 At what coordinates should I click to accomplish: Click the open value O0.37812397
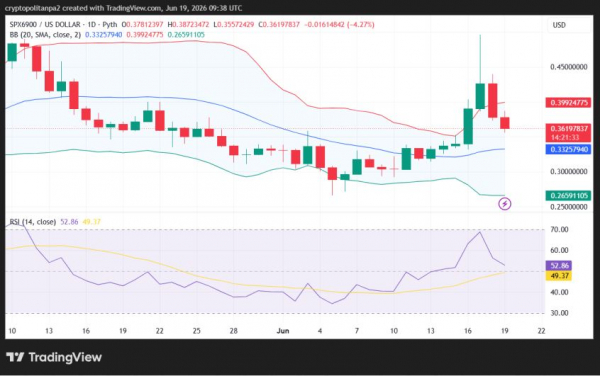point(142,24)
